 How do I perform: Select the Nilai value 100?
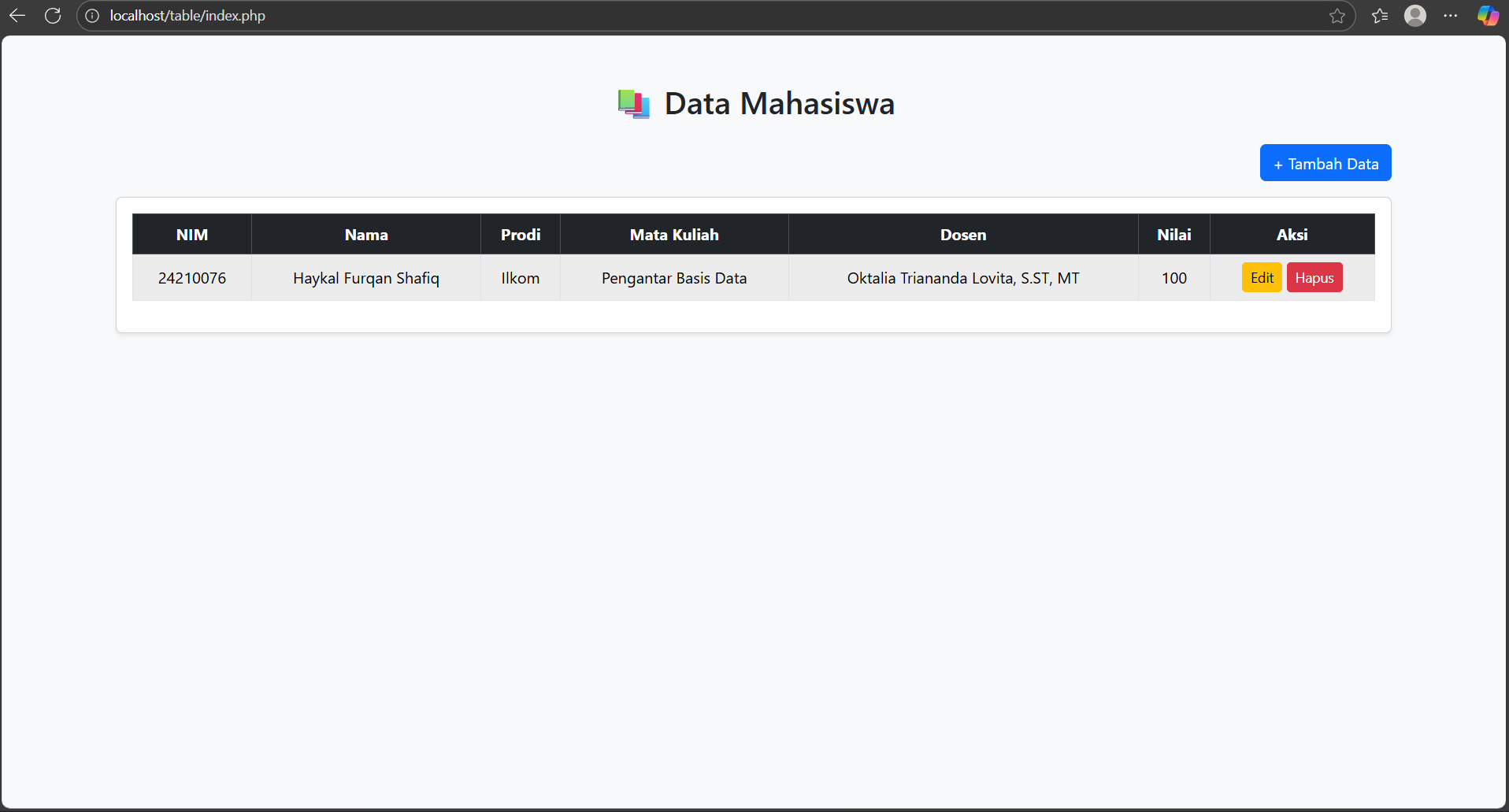(x=1174, y=278)
